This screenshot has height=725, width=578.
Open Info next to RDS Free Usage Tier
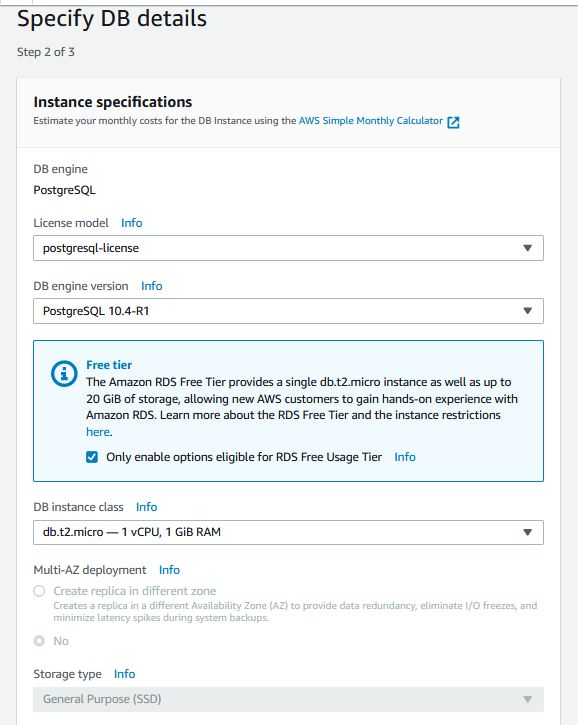[405, 457]
